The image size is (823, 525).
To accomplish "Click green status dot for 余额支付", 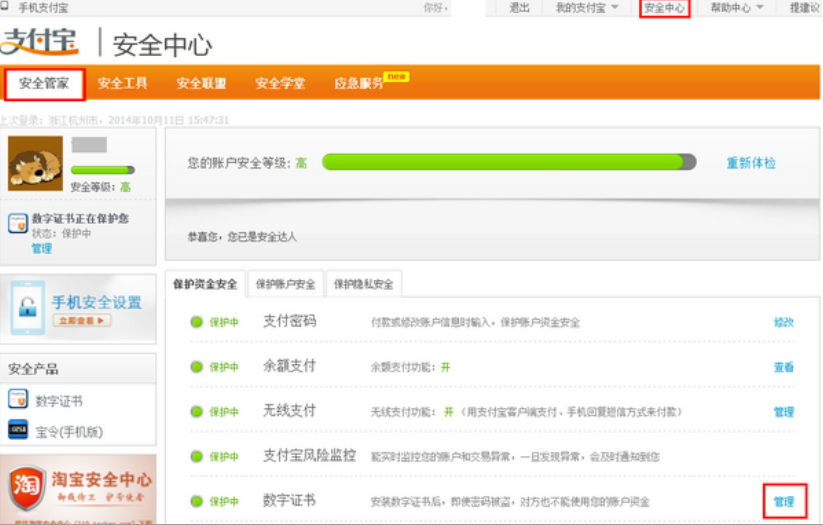I will click(197, 367).
